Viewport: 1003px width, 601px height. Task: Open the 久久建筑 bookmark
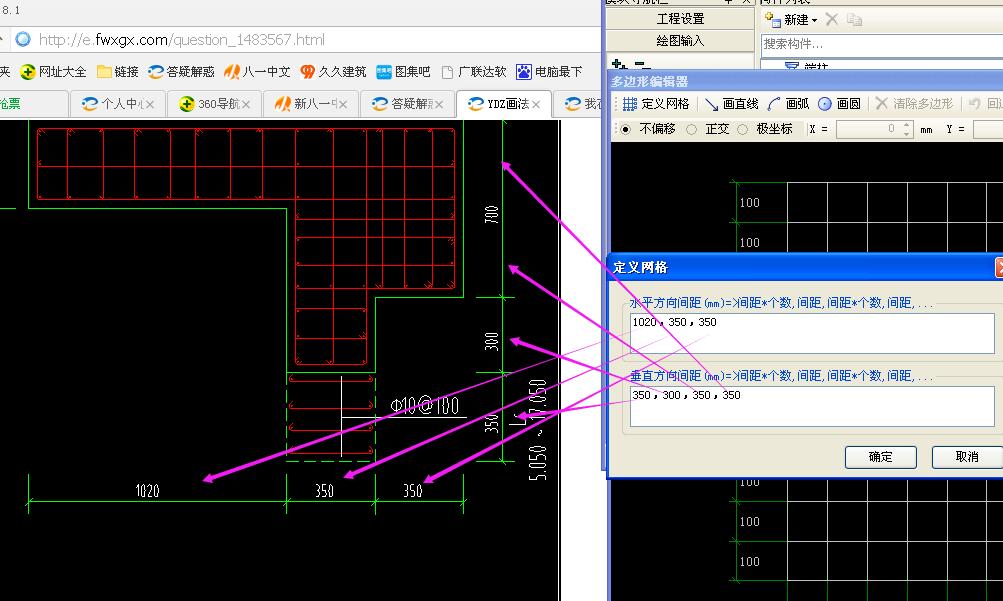[333, 72]
